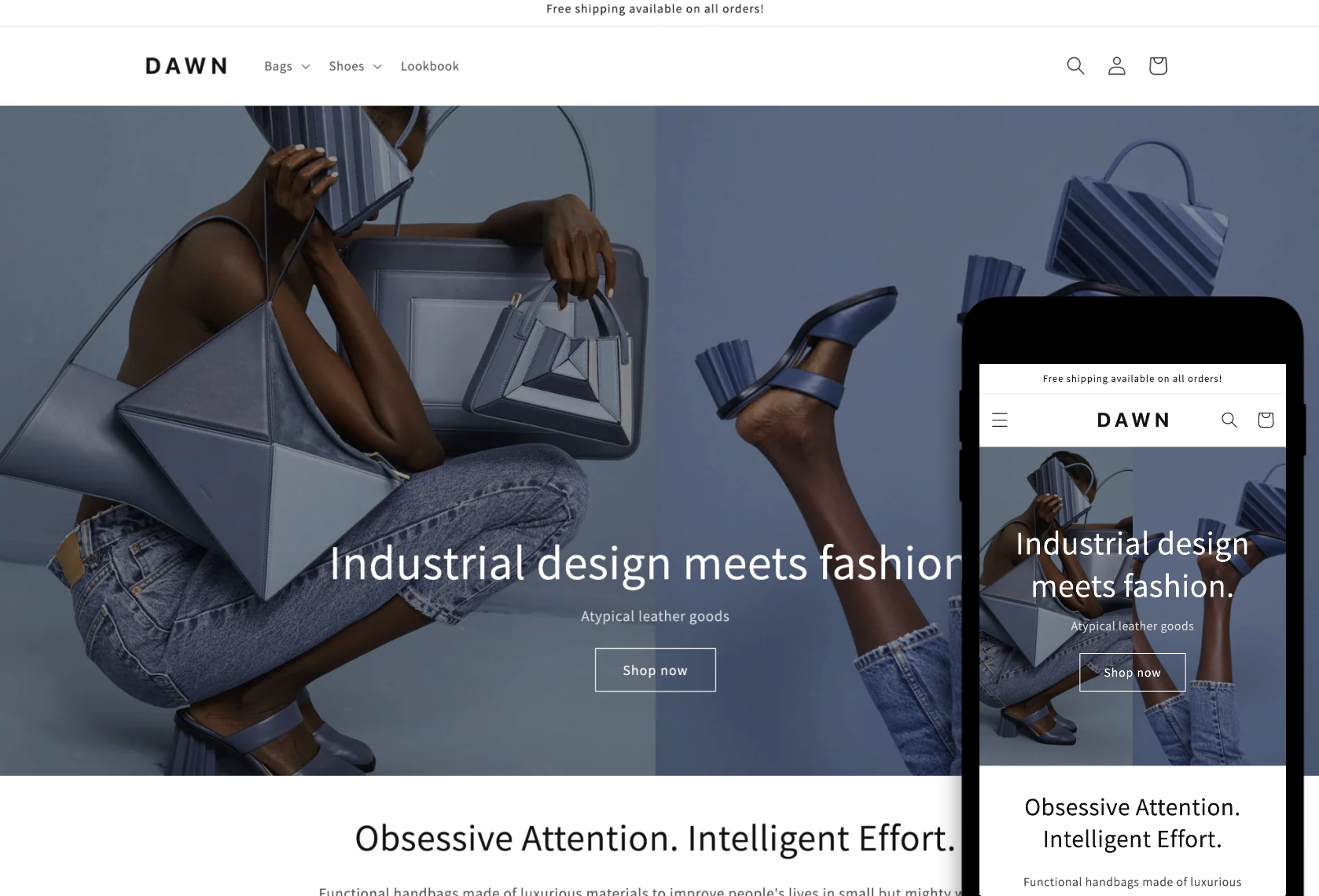
Task: Click the DAWN desktop logo
Action: [186, 66]
